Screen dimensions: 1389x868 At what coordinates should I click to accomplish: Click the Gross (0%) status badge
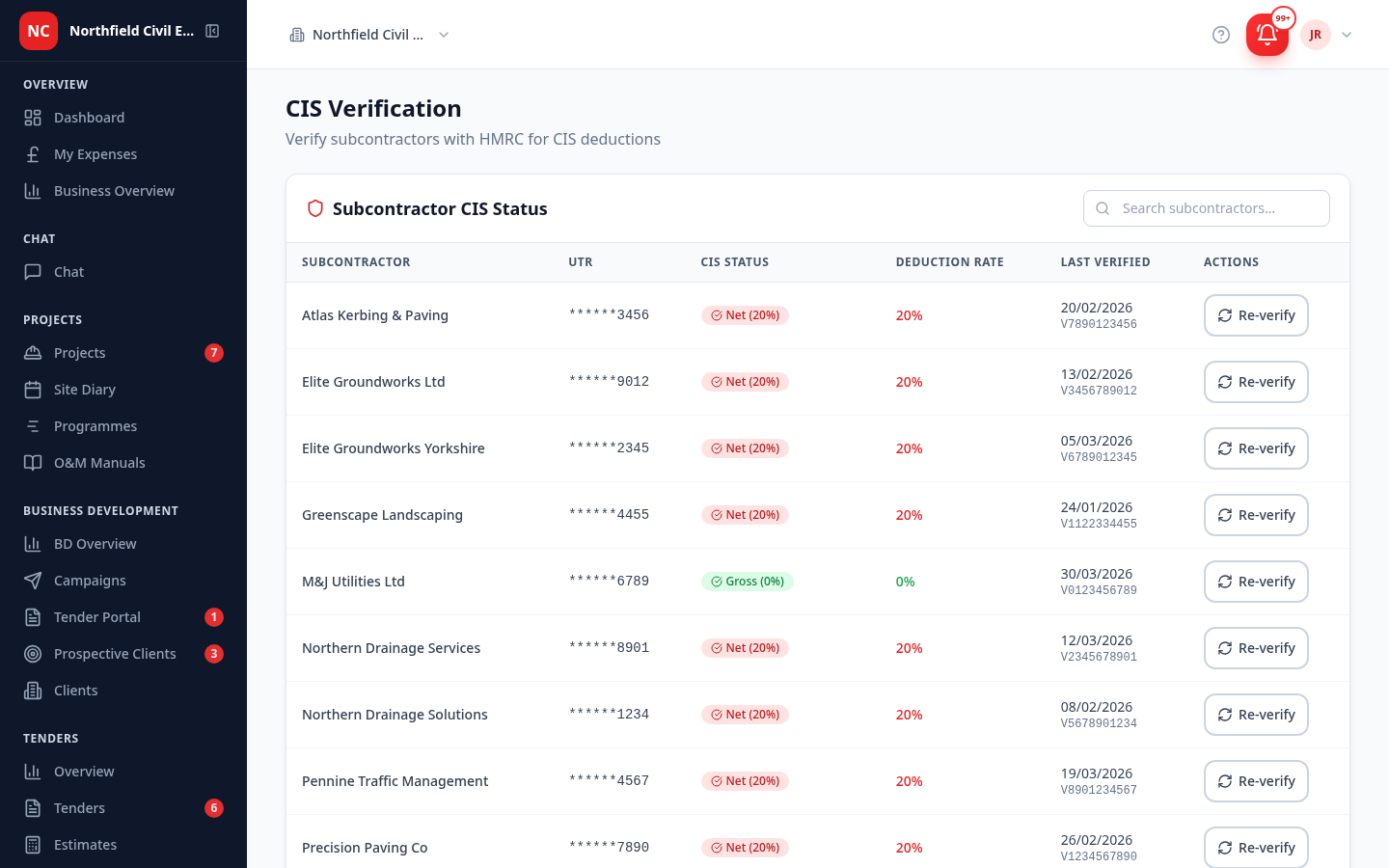[x=747, y=582]
